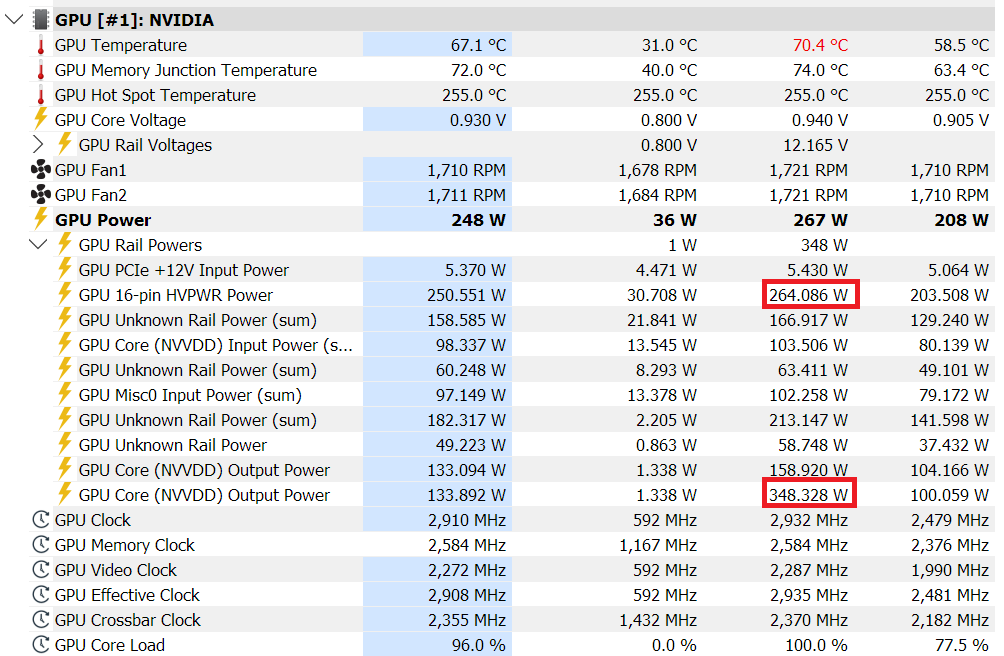
Task: Select the GPU Fan1 row label
Action: click(x=90, y=170)
